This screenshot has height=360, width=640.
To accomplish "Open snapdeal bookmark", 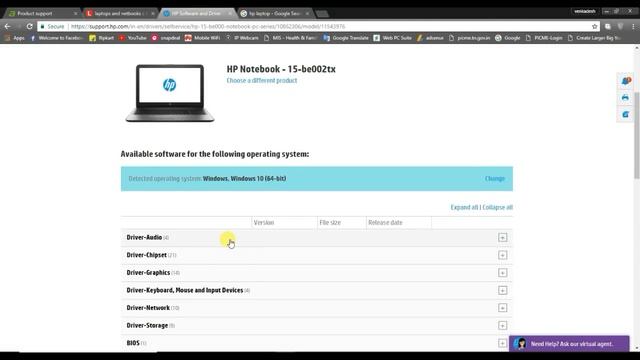I will (x=166, y=38).
